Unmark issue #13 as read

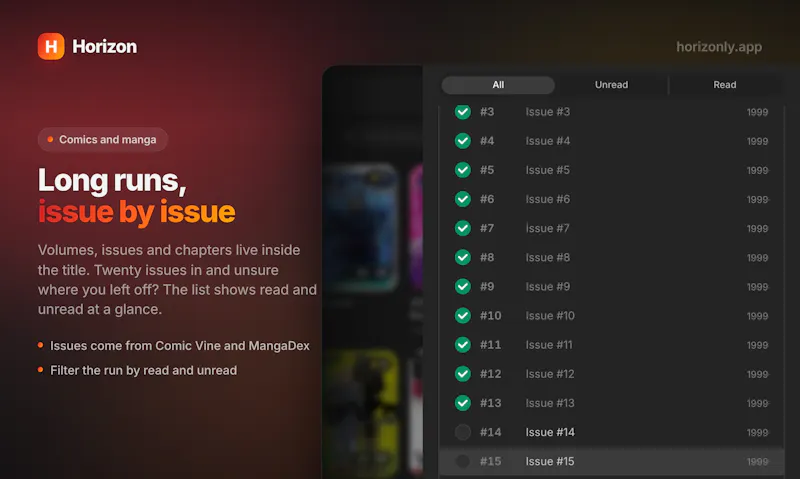pos(463,403)
